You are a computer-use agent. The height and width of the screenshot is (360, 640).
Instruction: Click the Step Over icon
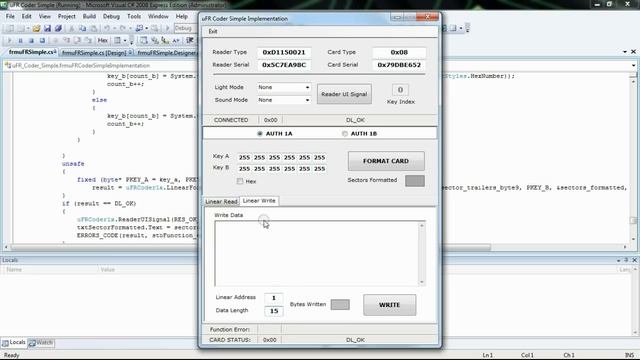78,40
